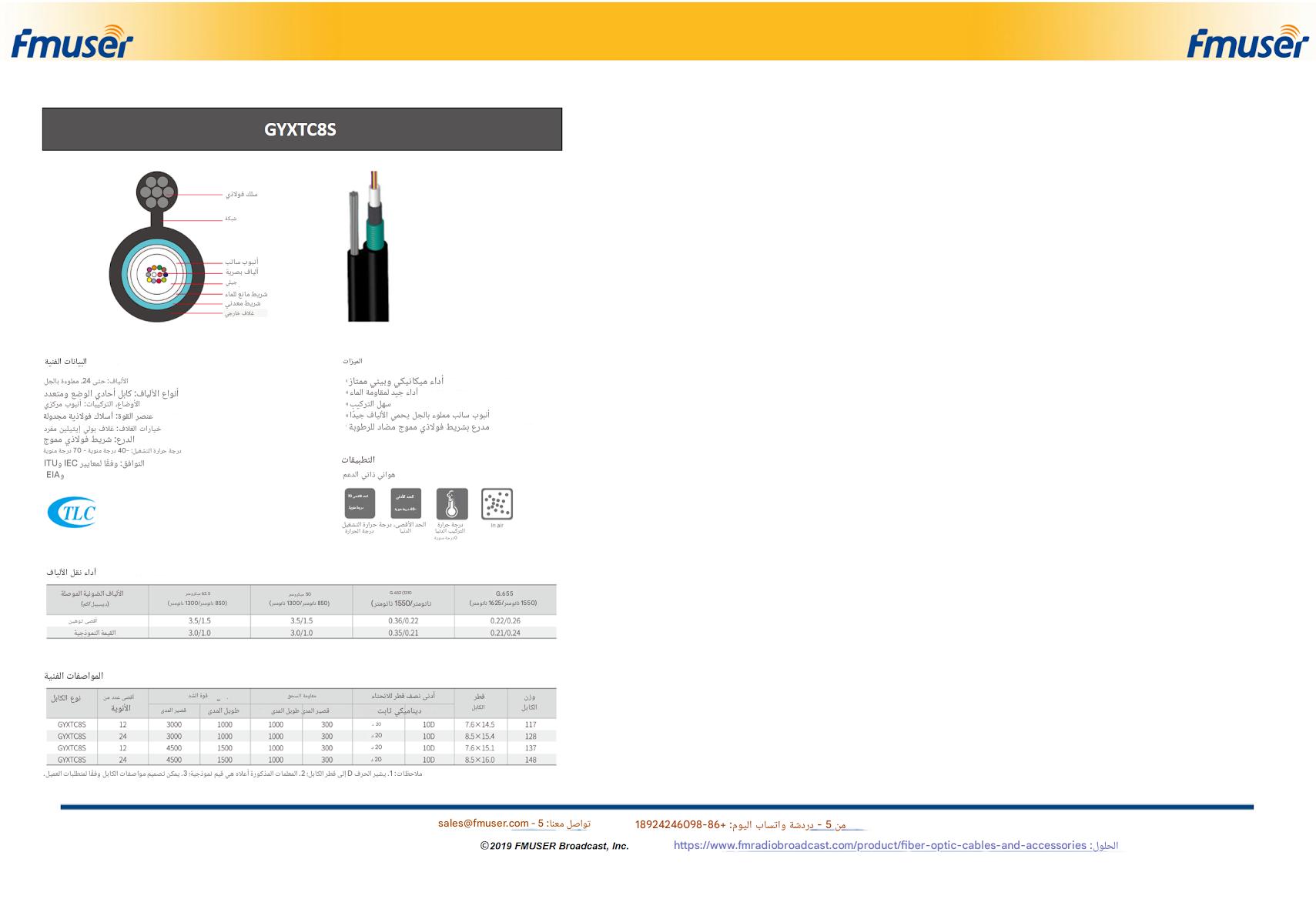The width and height of the screenshot is (1316, 899).
Task: Click 'GYXTC8S' in the weight 148 row
Action: coord(72,760)
